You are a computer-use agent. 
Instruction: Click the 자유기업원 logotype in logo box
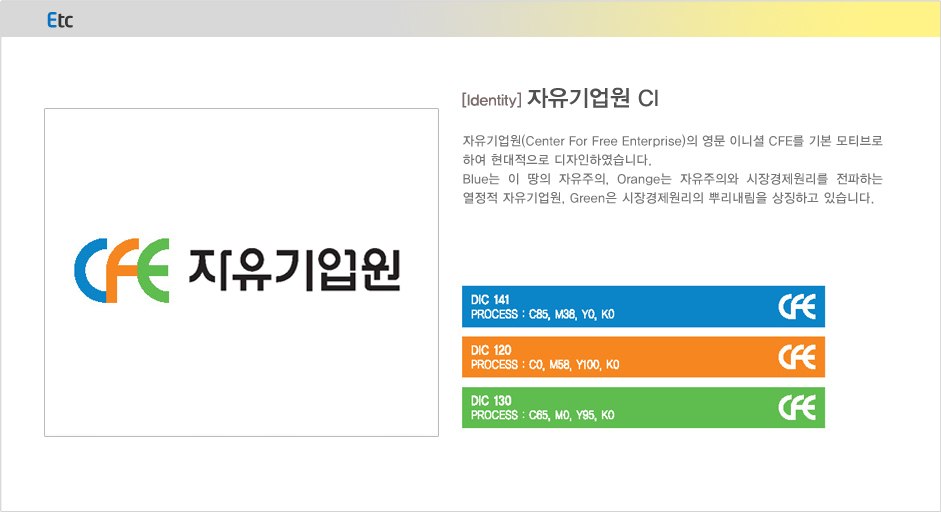pyautogui.click(x=294, y=271)
